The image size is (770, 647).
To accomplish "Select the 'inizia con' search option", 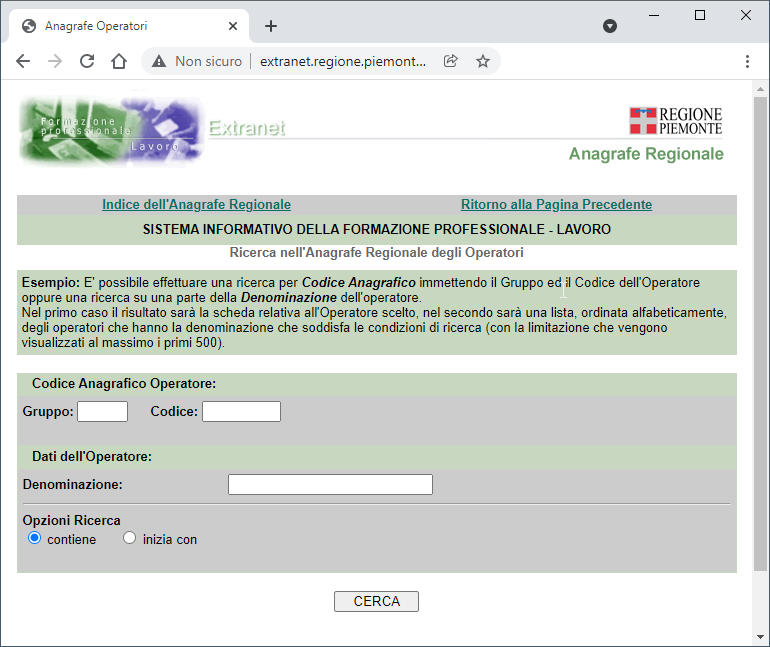I will coord(129,538).
